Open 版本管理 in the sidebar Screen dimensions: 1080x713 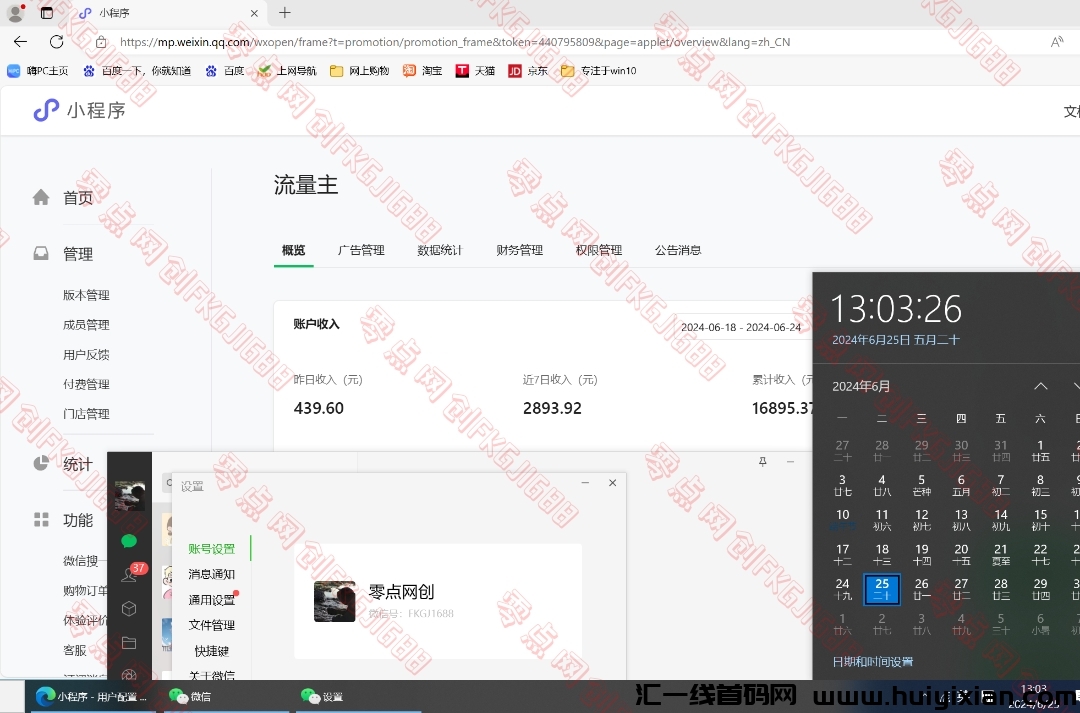coord(86,295)
